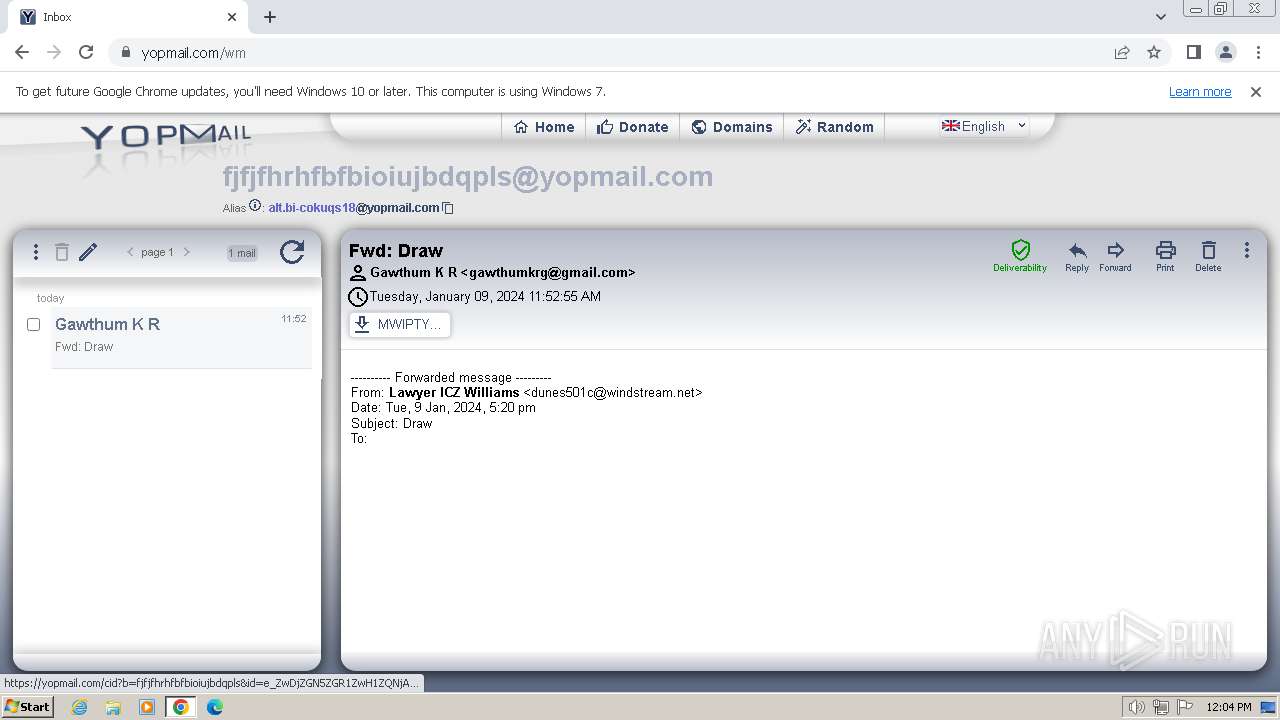Open the English language dropdown
This screenshot has width=1280, height=720.
tap(984, 126)
